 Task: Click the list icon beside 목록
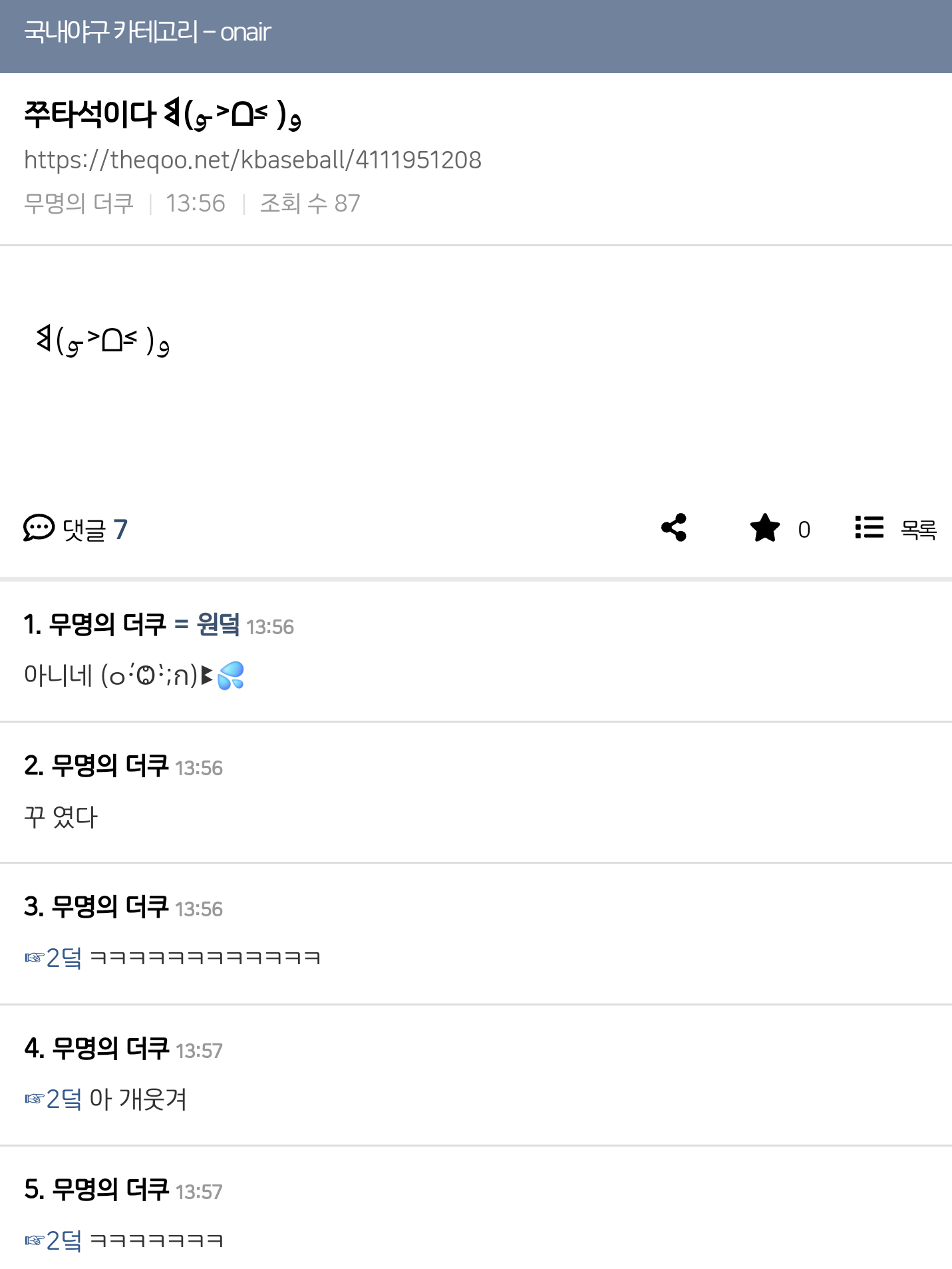tap(869, 528)
